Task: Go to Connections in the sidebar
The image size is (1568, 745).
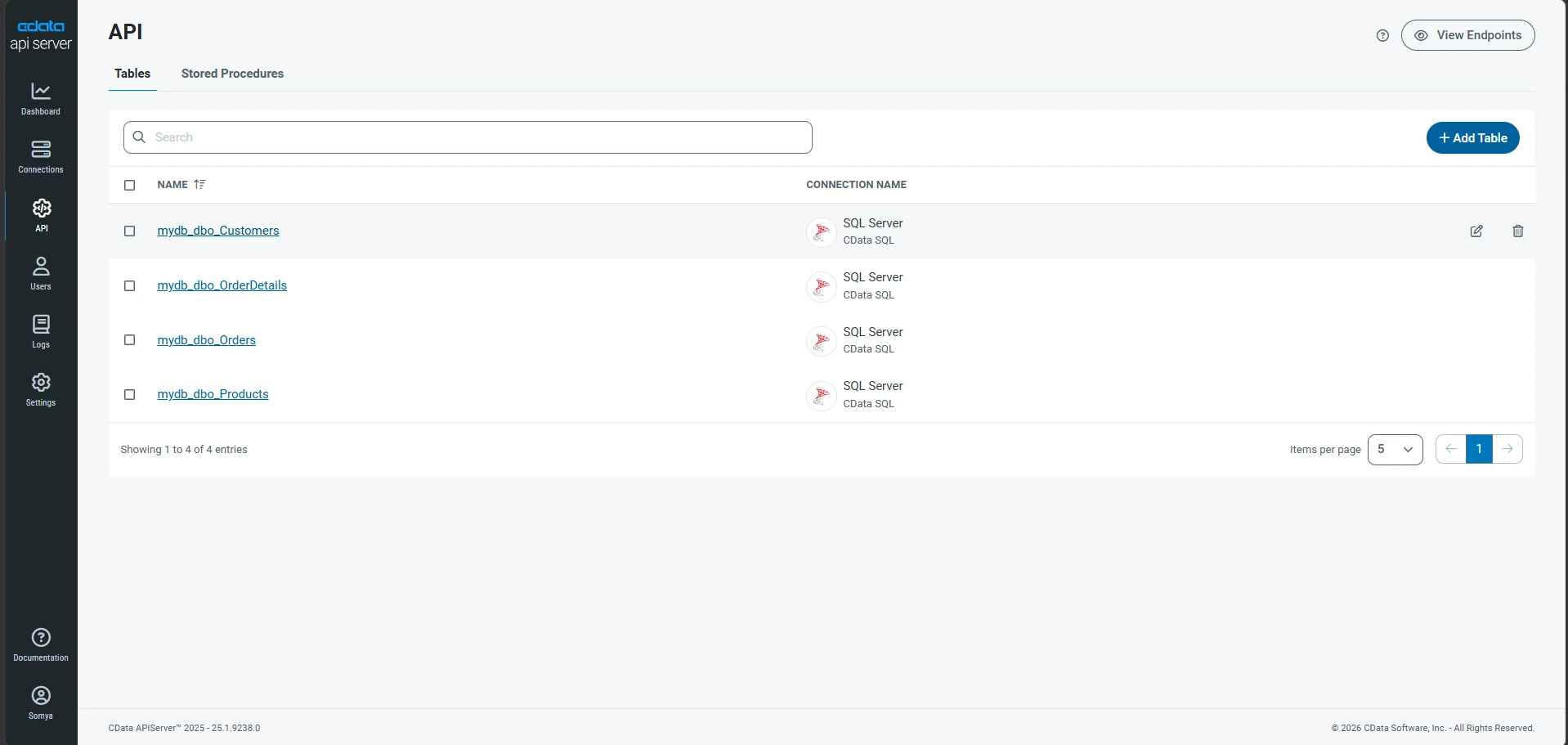Action: click(41, 157)
